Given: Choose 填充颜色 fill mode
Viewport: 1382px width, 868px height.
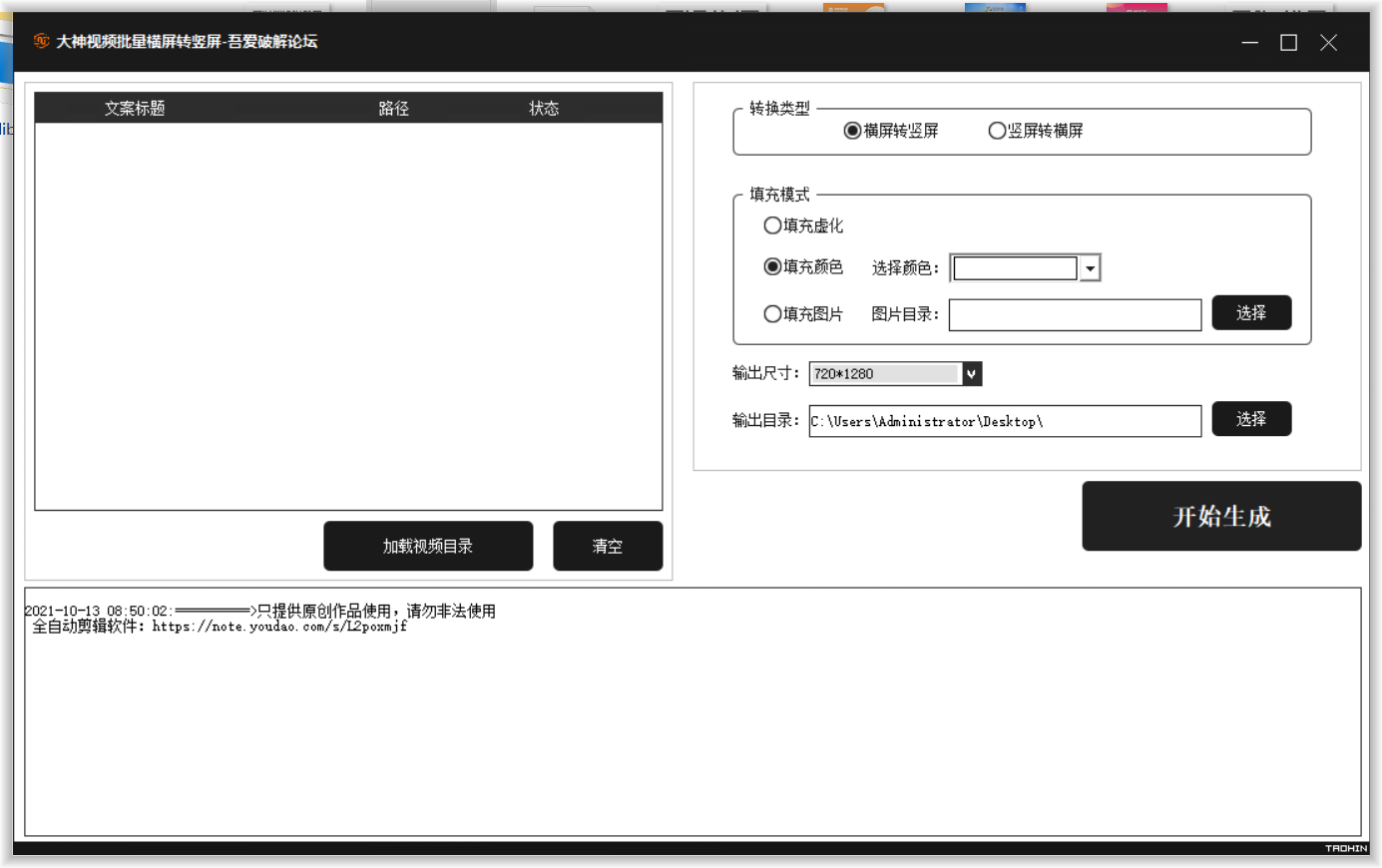Looking at the screenshot, I should pos(803,266).
